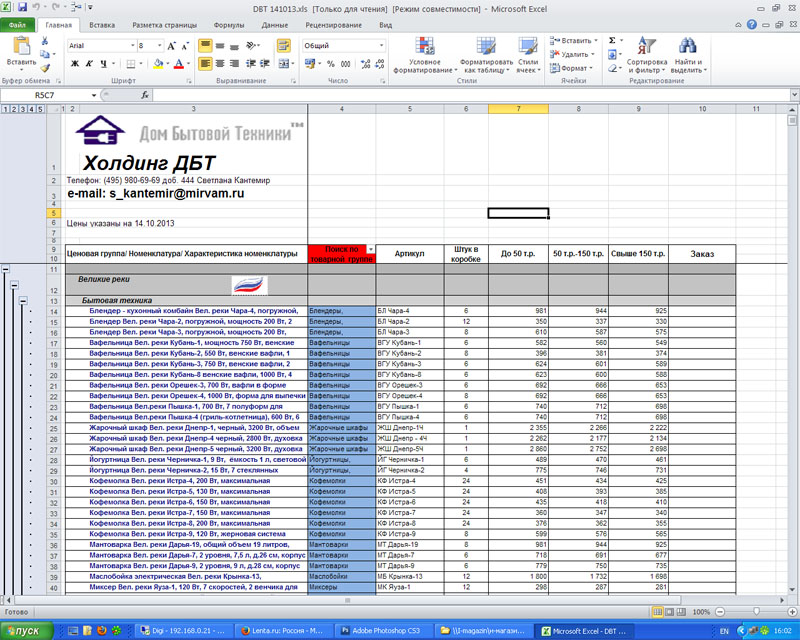Screen dimensions: 800x640
Task: Open Sort and Filter (Сортировка и фильтр)
Action: point(647,55)
